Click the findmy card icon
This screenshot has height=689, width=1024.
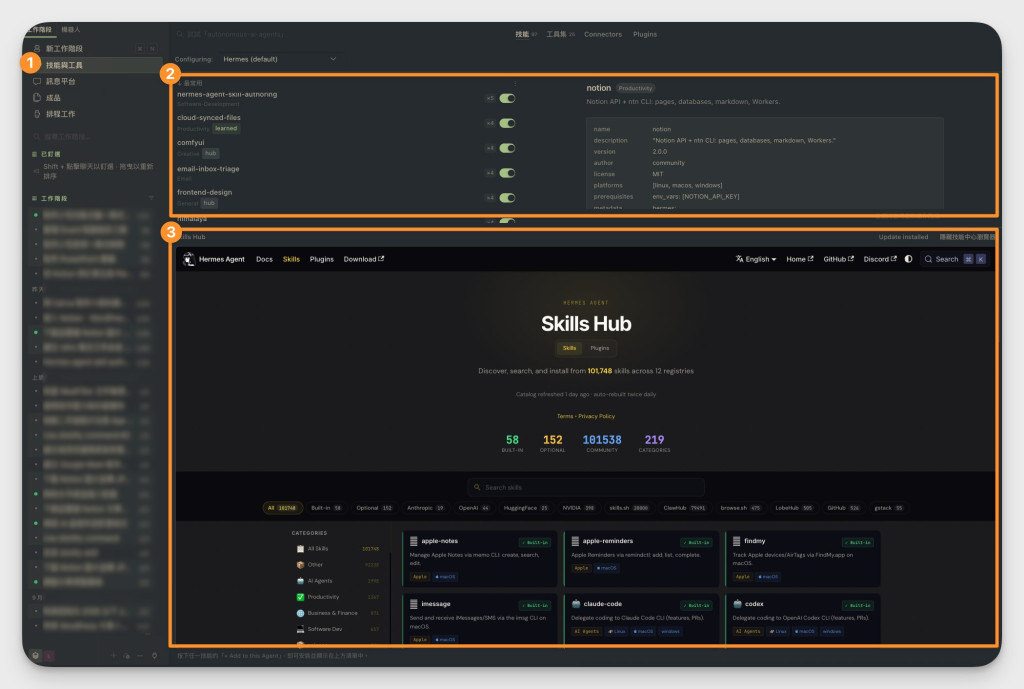pyautogui.click(x=737, y=541)
